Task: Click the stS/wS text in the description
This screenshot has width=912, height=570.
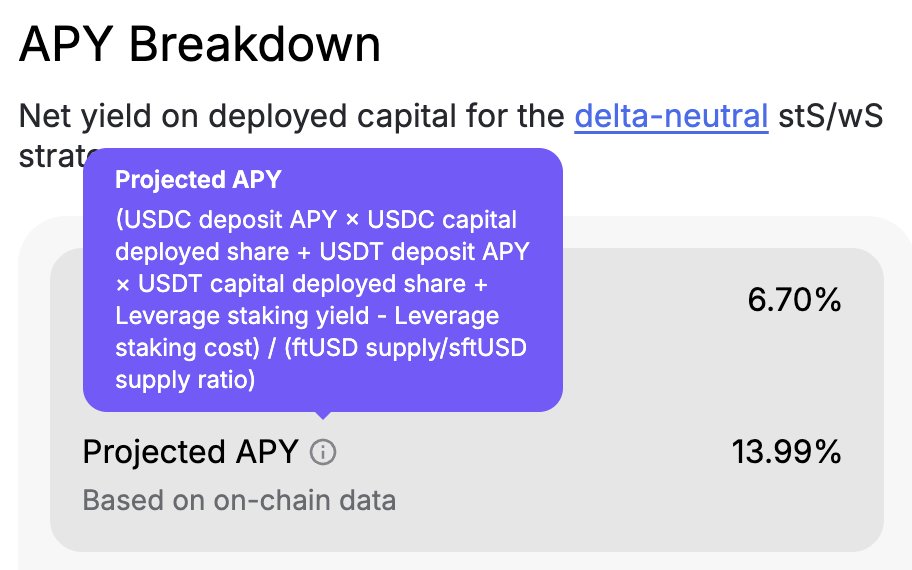Action: click(x=831, y=116)
